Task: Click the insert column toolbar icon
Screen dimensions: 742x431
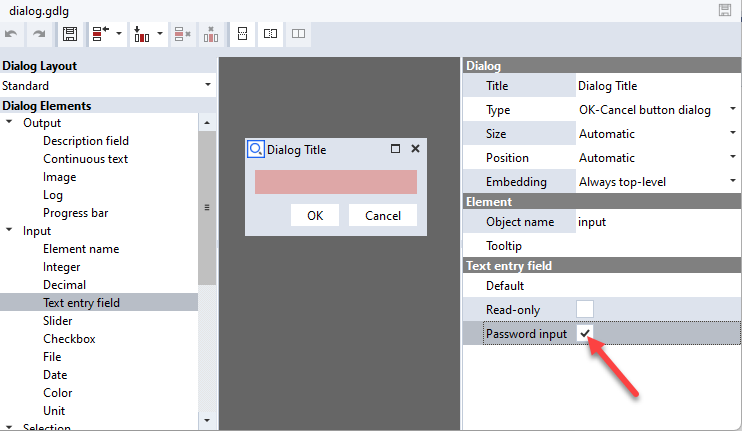Action: click(140, 34)
